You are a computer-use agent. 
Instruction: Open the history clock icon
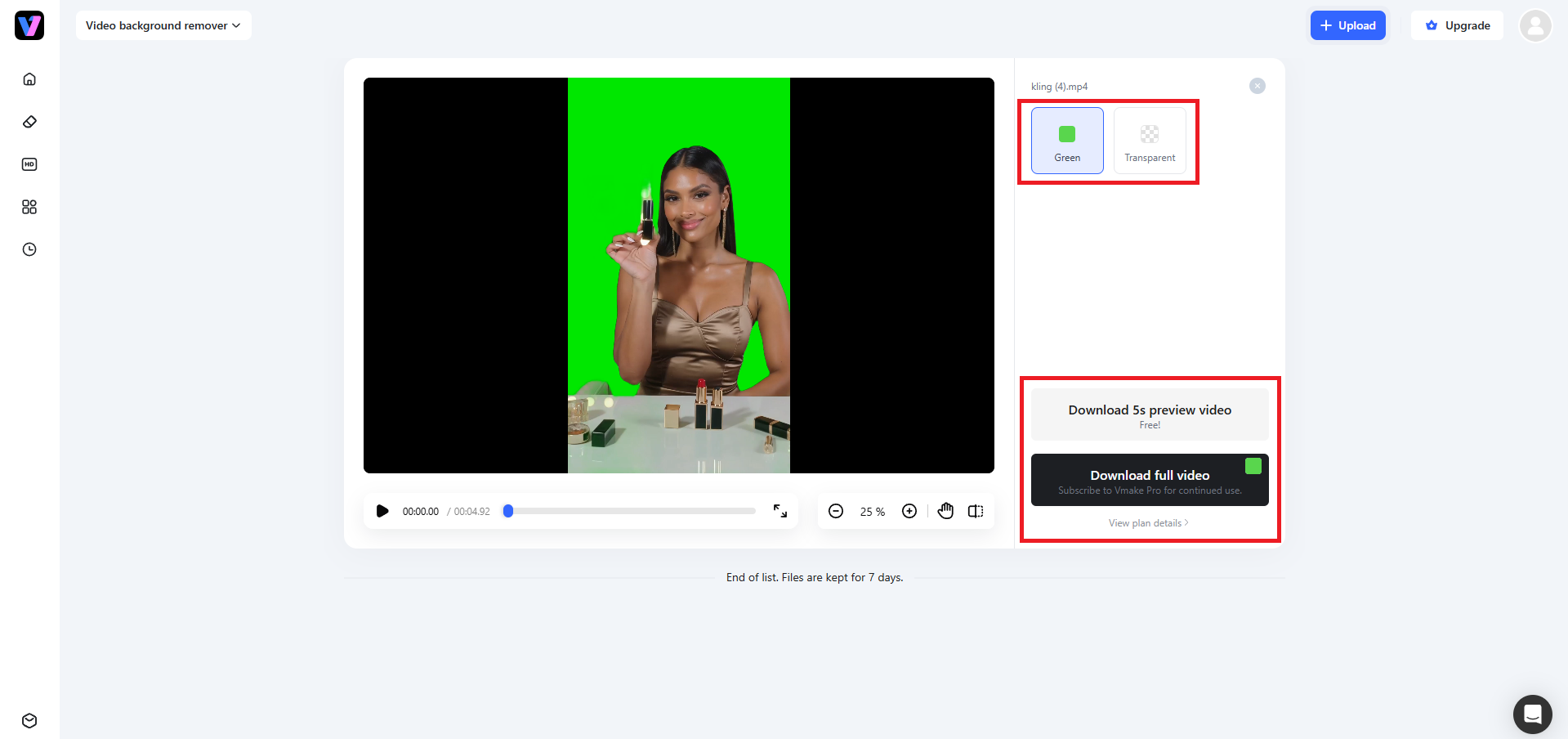(29, 249)
